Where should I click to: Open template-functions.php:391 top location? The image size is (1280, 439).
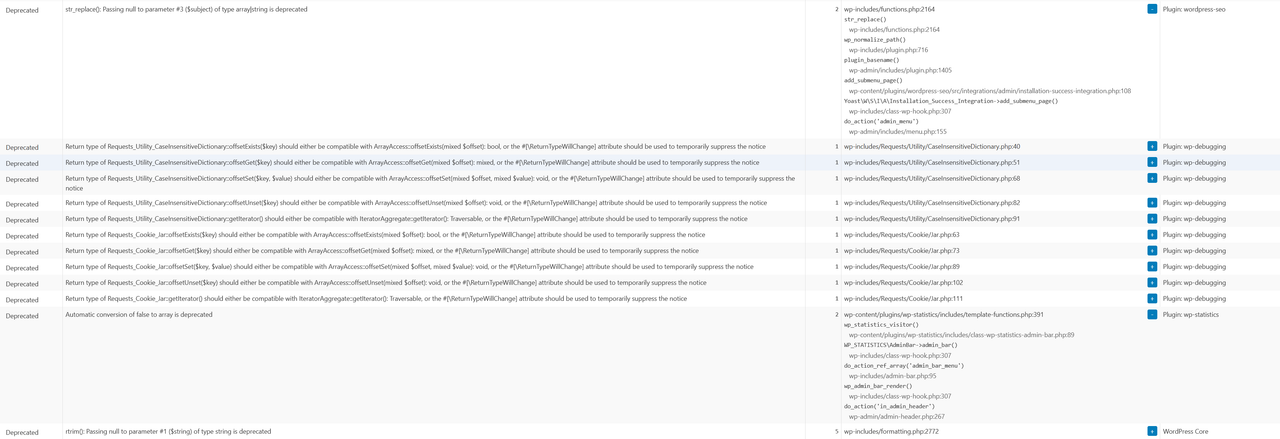pos(943,314)
